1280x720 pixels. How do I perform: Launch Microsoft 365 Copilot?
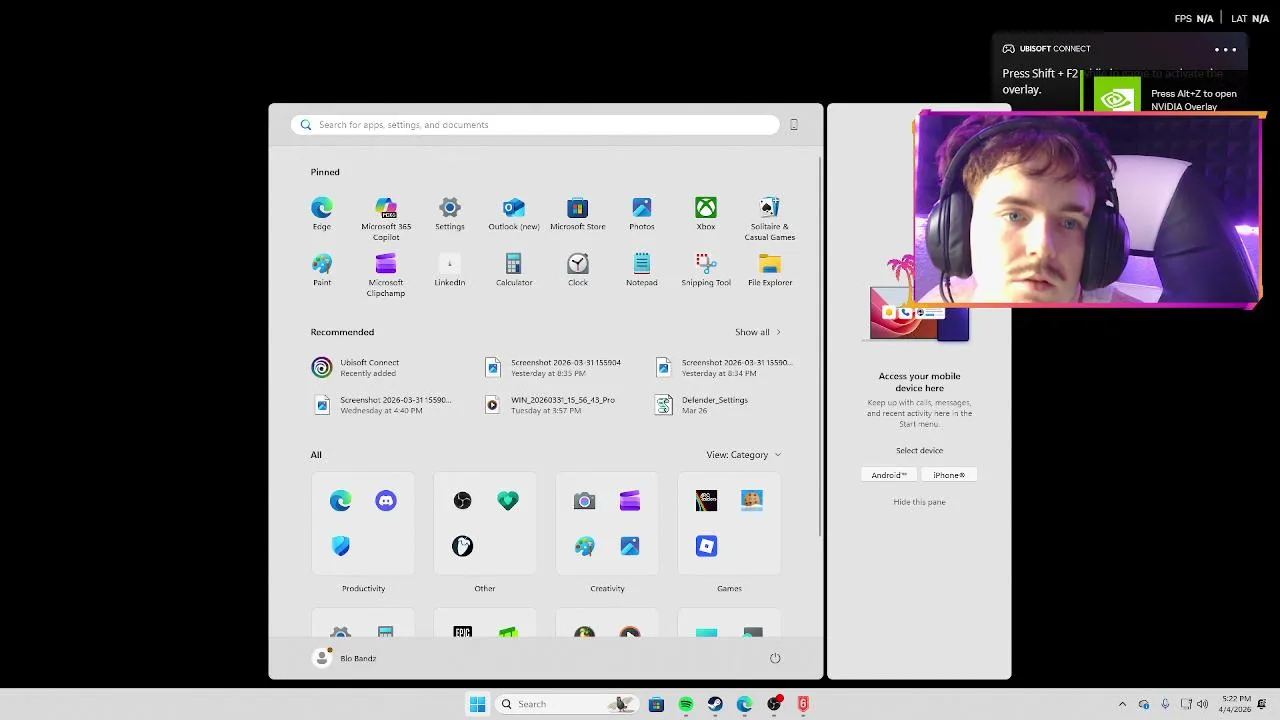(386, 218)
